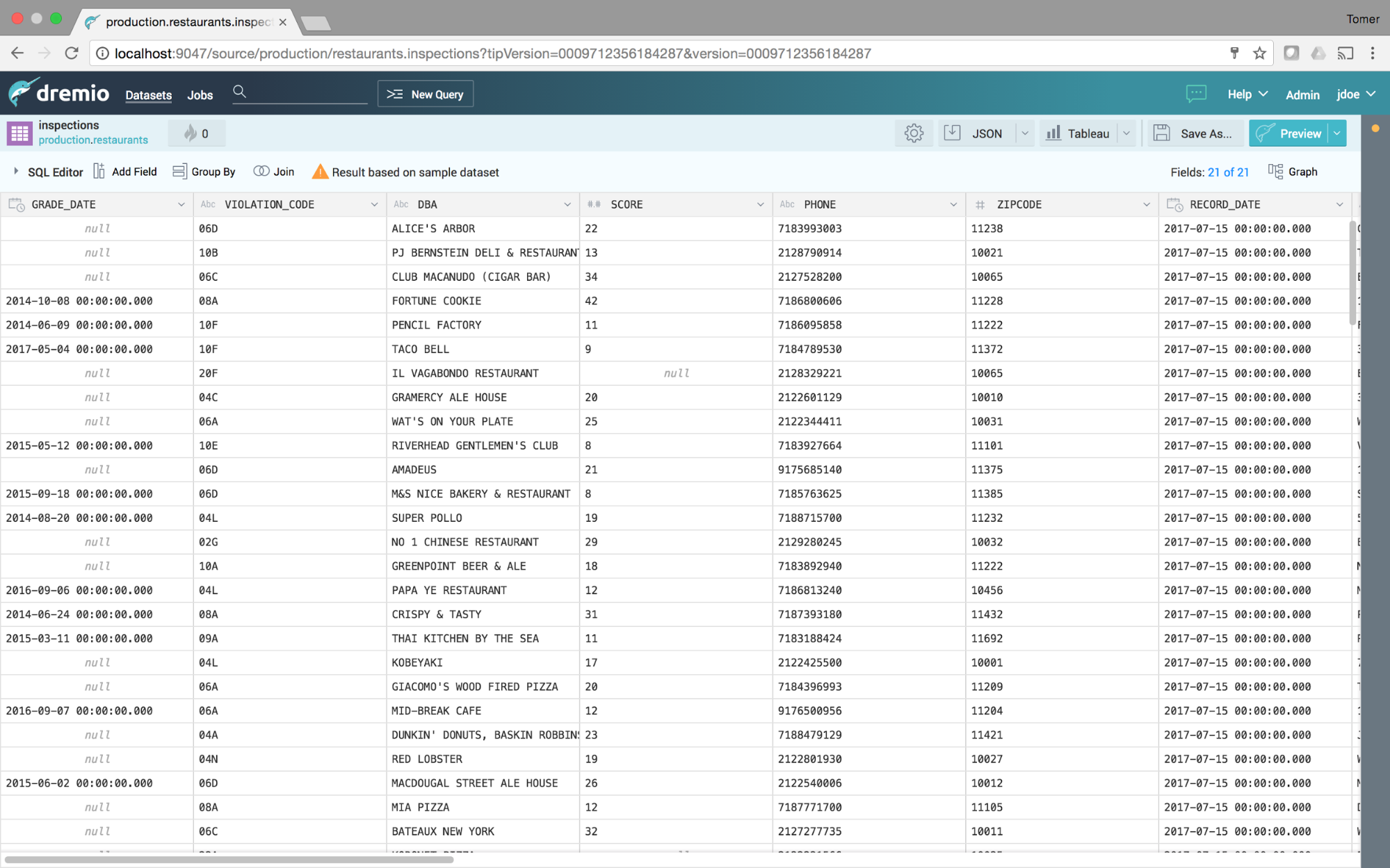Click the flame acceleration count icon

tap(191, 133)
